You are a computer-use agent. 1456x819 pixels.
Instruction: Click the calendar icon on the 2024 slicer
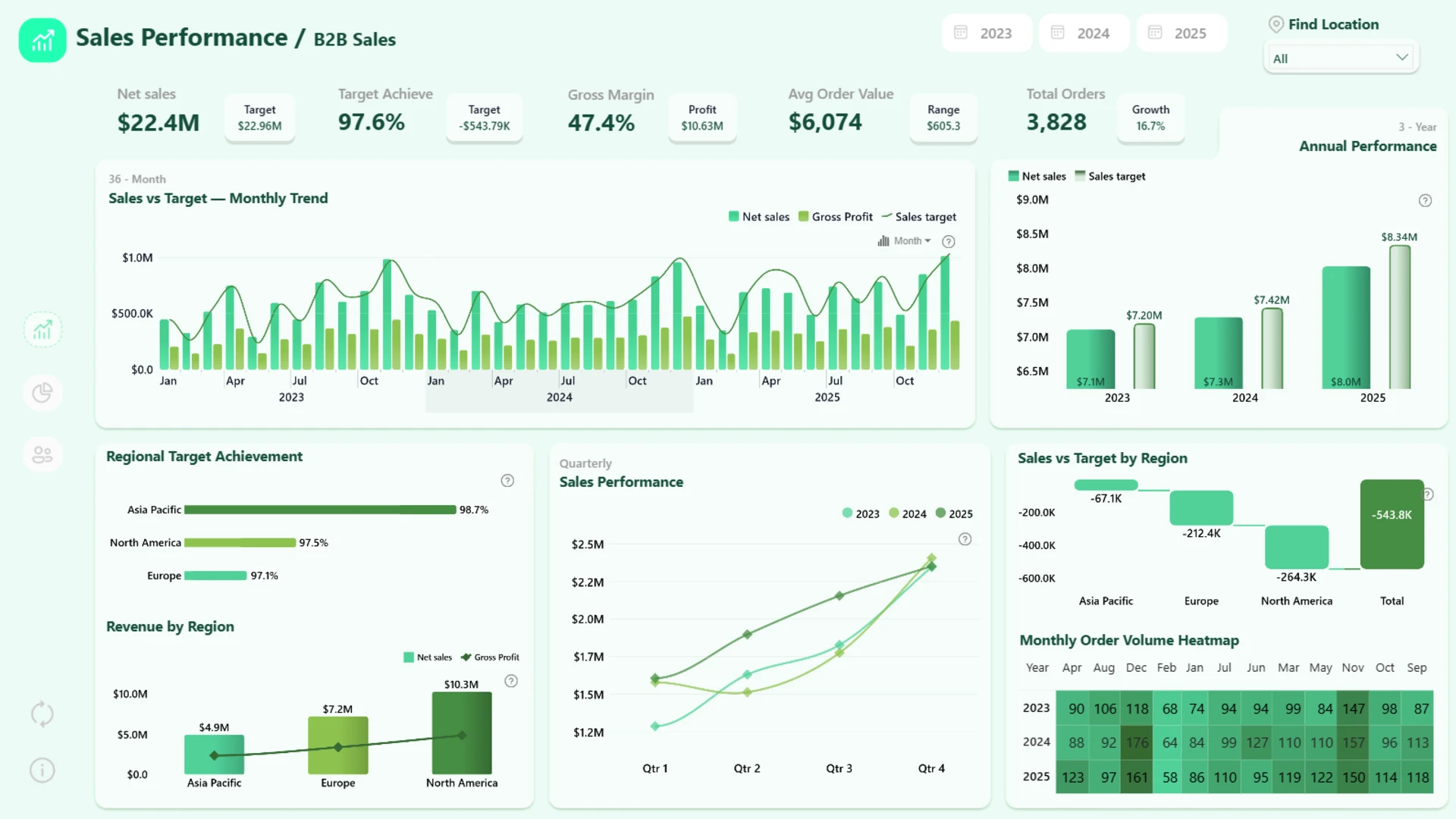tap(1058, 33)
